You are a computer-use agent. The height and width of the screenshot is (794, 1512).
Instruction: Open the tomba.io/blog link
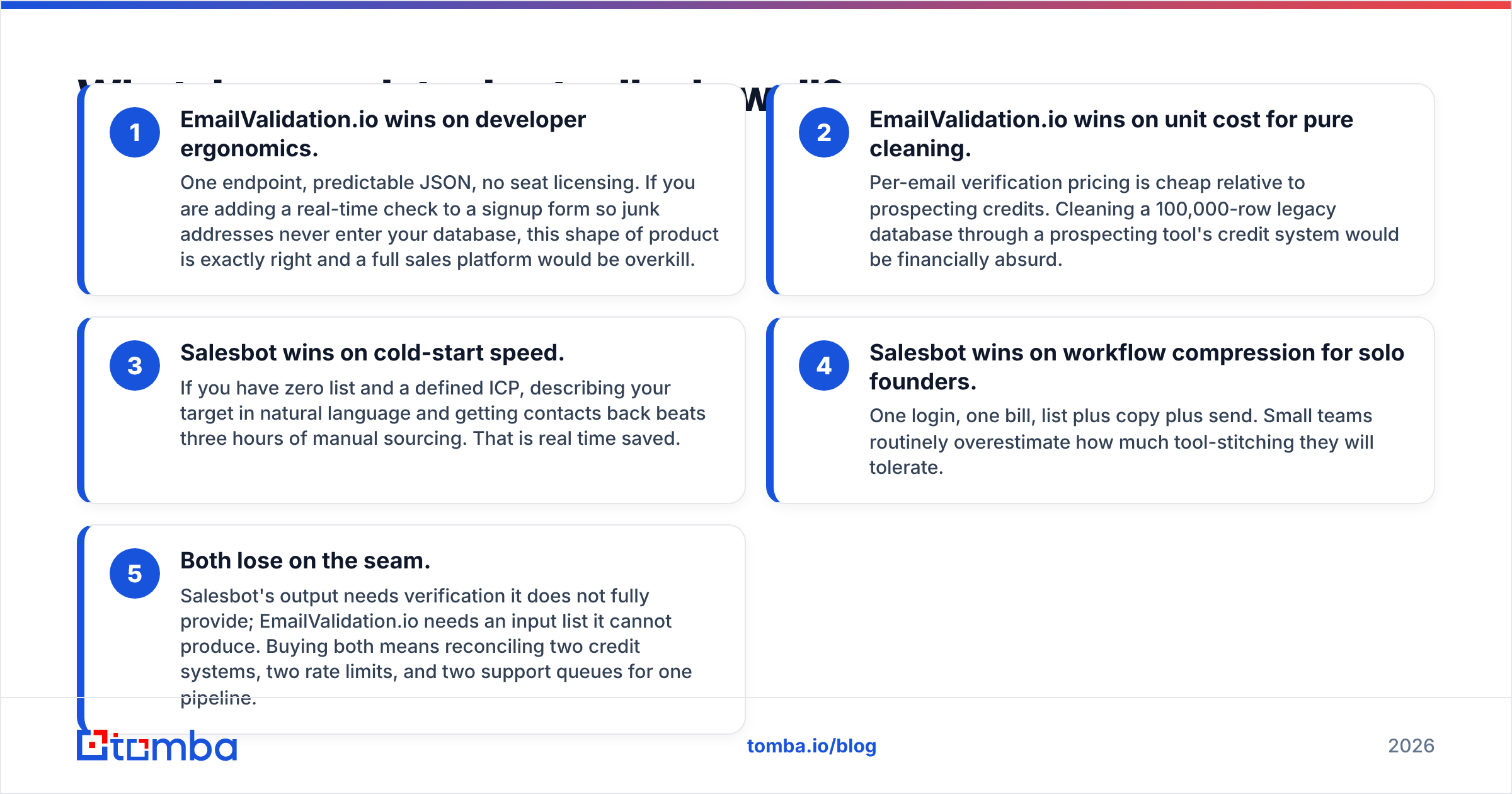click(x=811, y=746)
